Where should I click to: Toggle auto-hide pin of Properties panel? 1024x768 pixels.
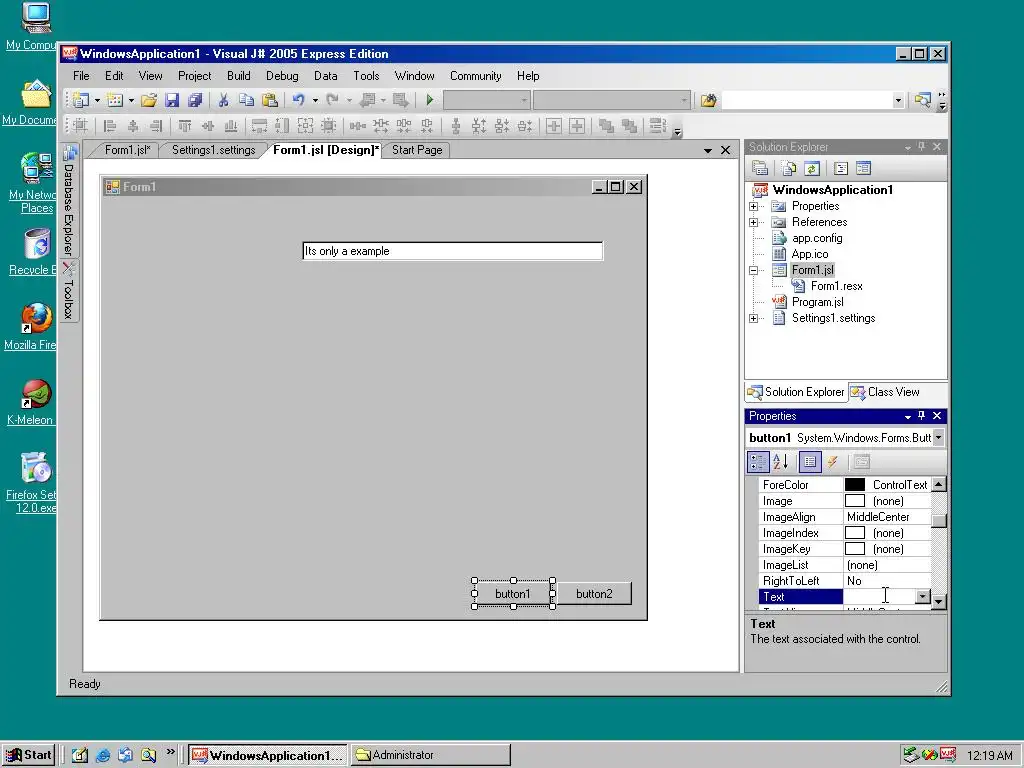921,415
